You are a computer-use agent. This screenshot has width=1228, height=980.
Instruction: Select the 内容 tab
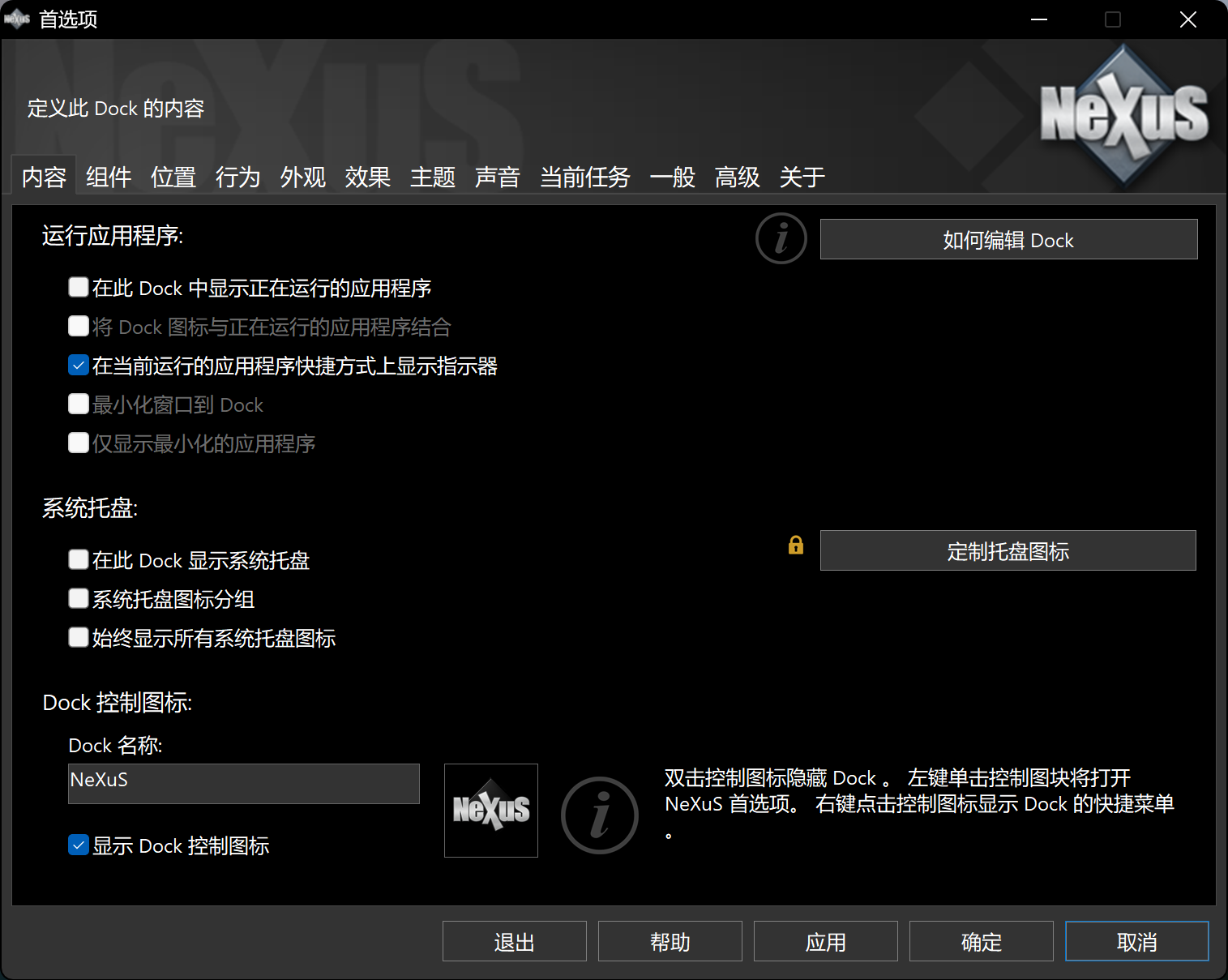tap(44, 176)
